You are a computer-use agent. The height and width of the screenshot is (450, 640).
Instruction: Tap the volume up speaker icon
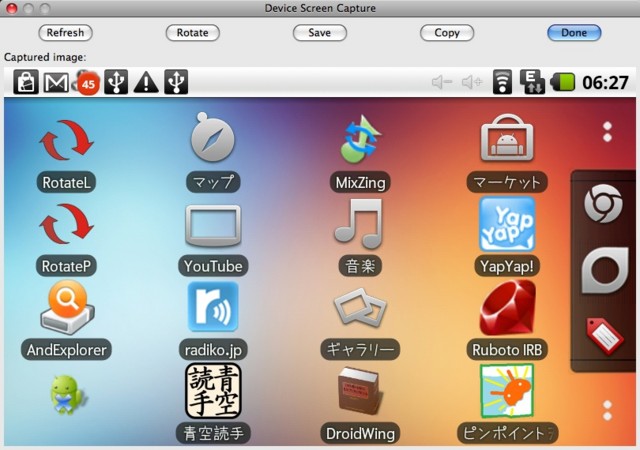click(x=472, y=82)
